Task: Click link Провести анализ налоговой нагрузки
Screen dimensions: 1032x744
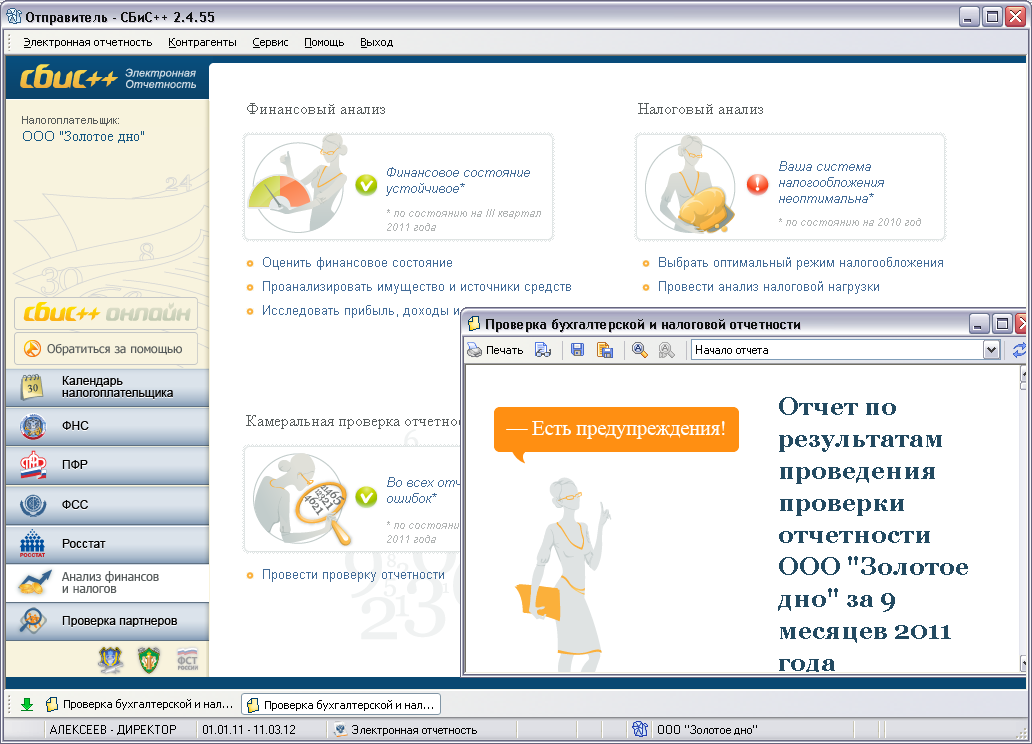Action: point(769,286)
